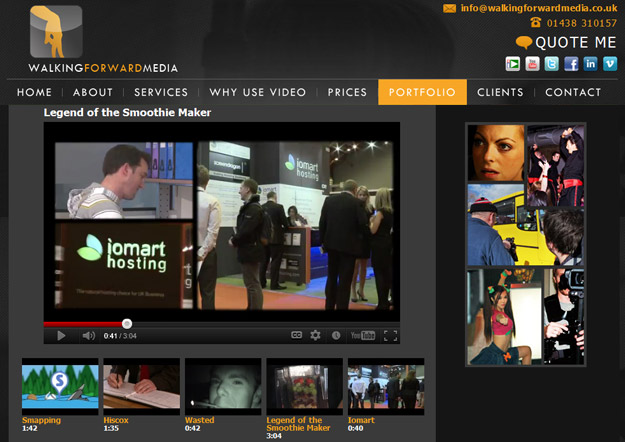
Task: Click the orange speech bubble icon
Action: (x=524, y=42)
